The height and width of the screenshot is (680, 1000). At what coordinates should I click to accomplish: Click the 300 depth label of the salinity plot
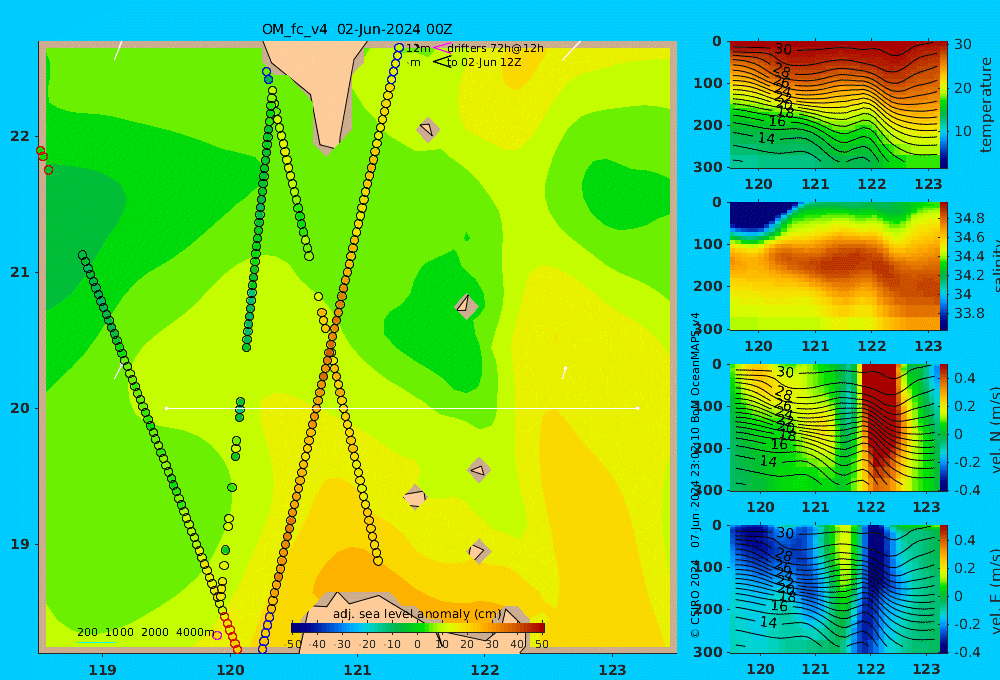click(708, 328)
